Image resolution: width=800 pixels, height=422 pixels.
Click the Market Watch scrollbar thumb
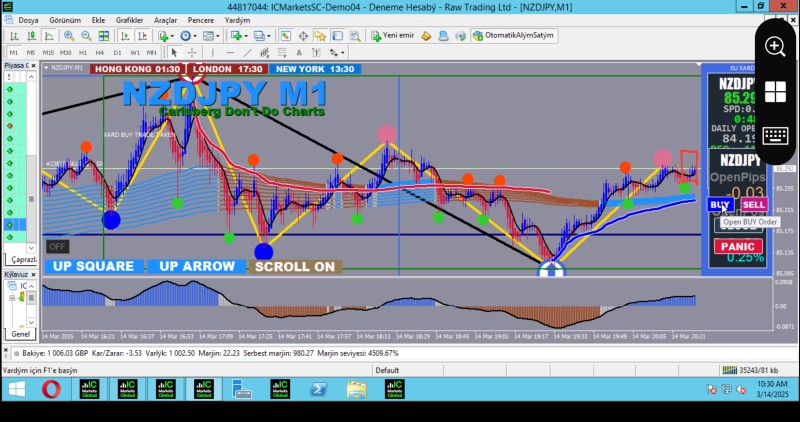[x=32, y=199]
